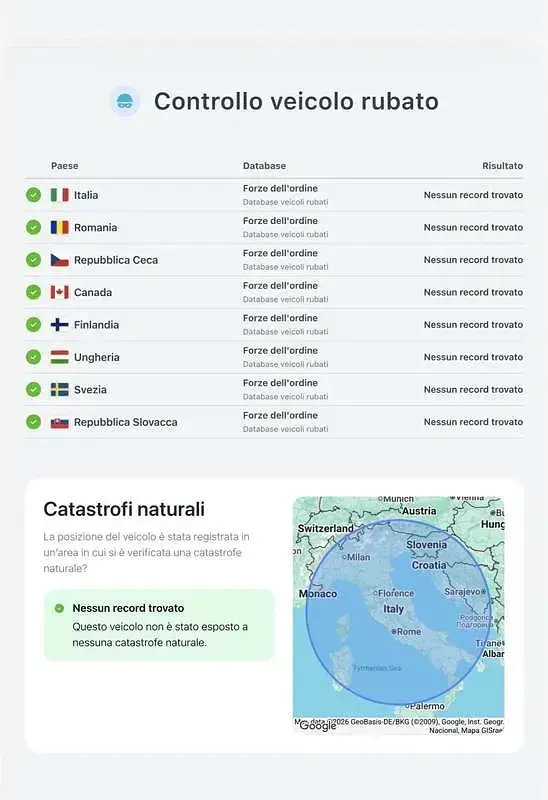The image size is (548, 800).
Task: Click the Canada flag icon
Action: pos(60,292)
